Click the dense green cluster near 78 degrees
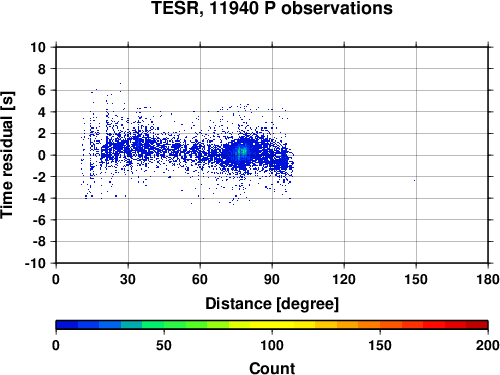 pos(242,152)
